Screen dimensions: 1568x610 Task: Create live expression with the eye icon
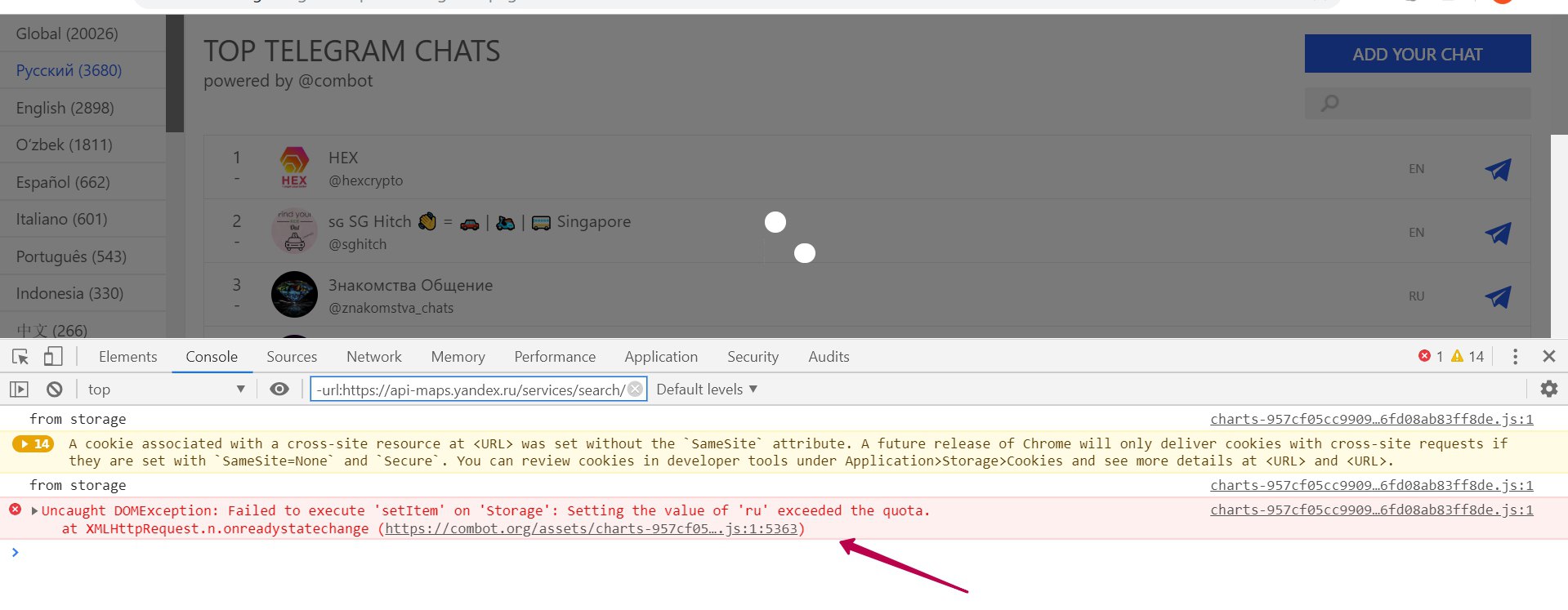tap(279, 389)
